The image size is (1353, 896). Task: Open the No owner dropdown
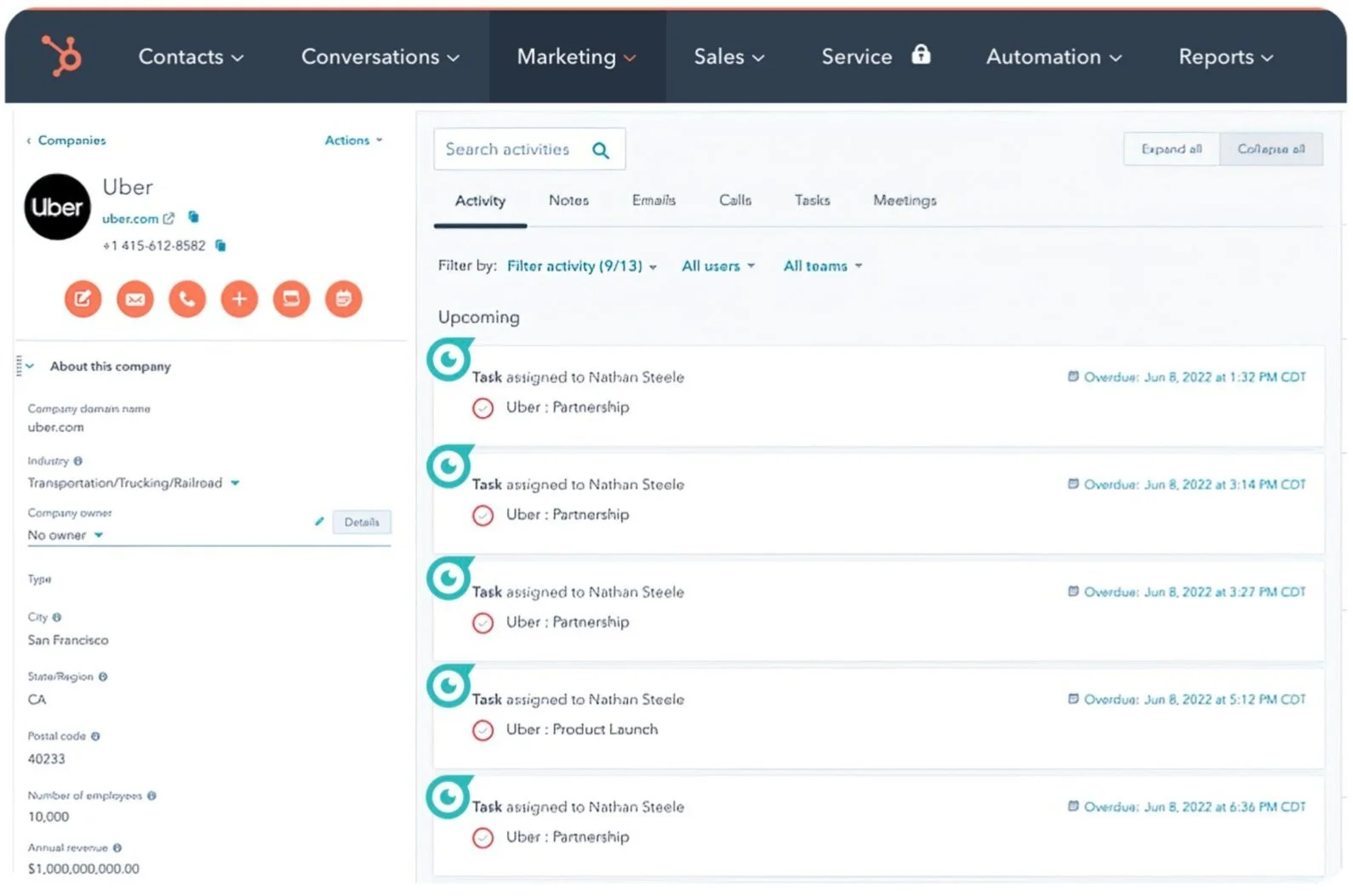[x=66, y=535]
